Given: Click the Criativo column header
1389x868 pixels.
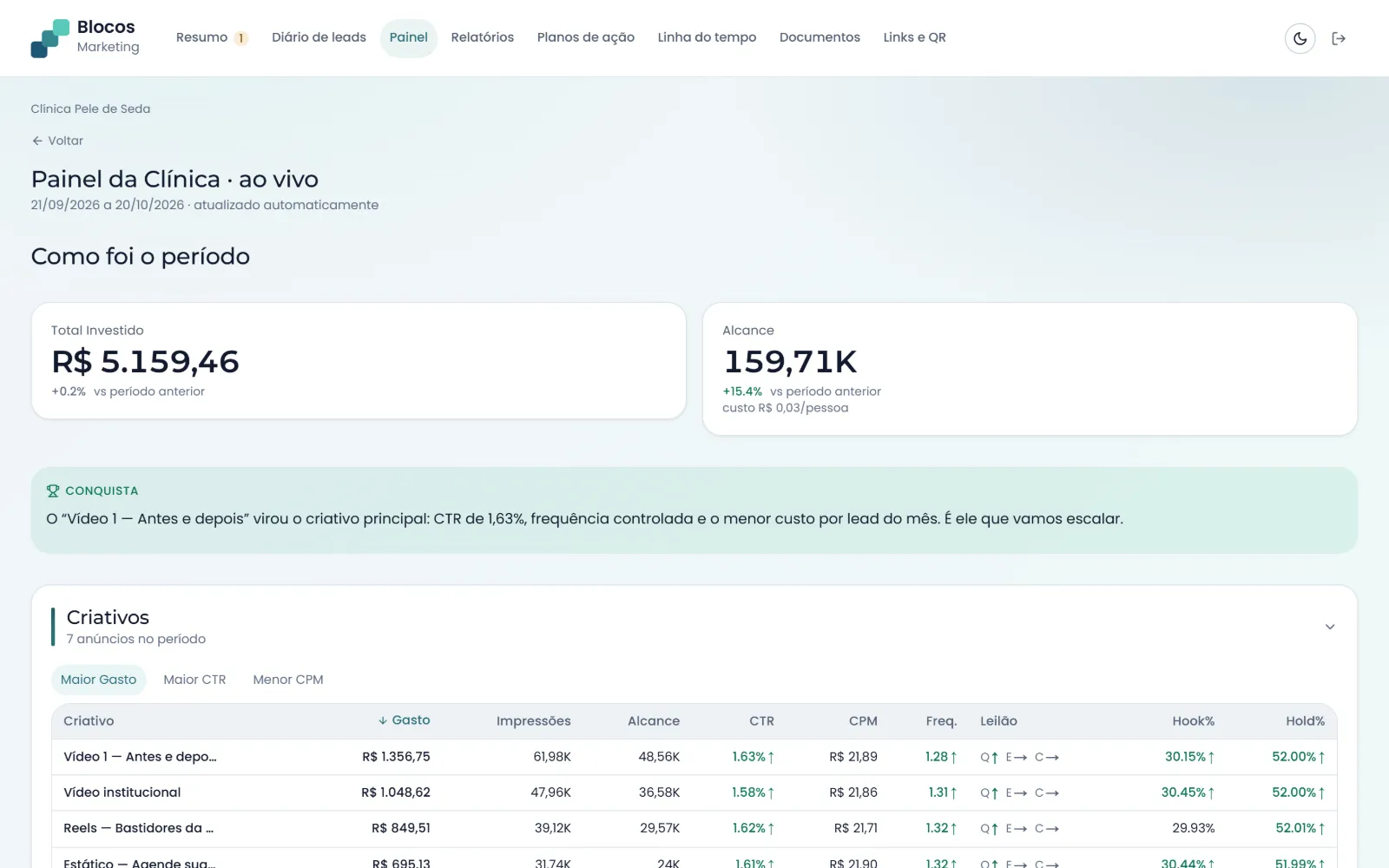Looking at the screenshot, I should tap(89, 721).
